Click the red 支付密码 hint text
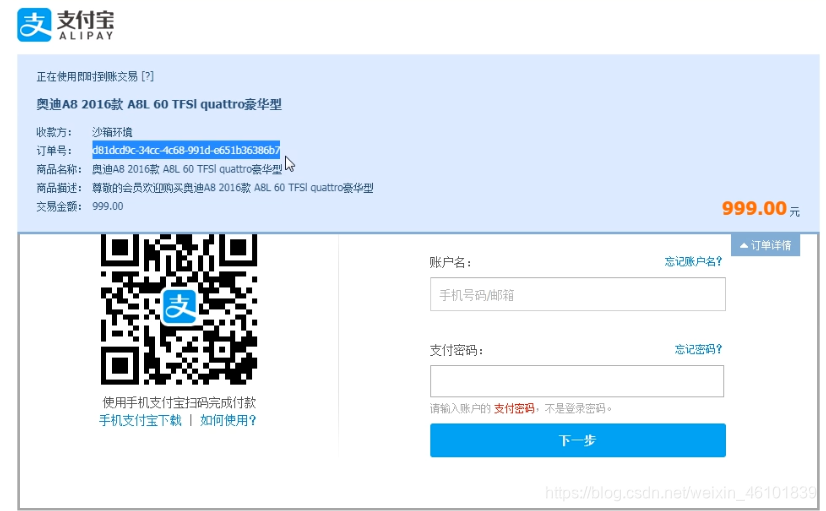Screen dimensions: 826x511 (514, 408)
